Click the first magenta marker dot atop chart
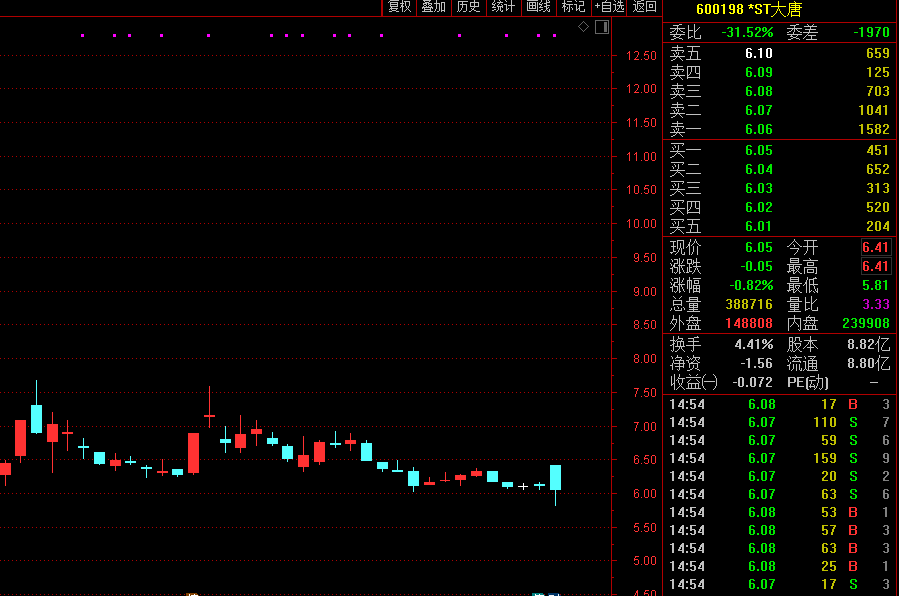 82,36
